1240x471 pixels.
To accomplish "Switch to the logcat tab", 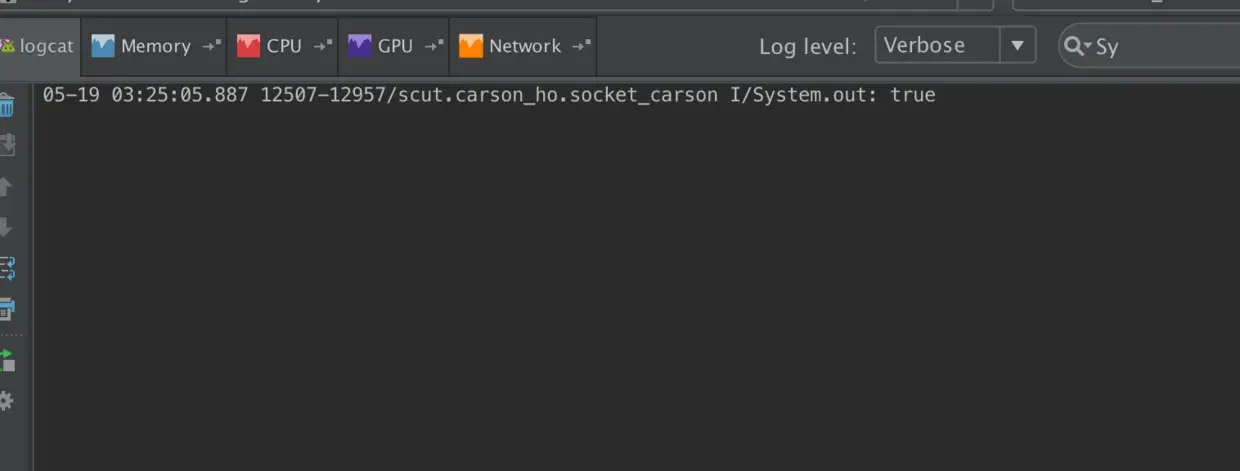I will pyautogui.click(x=38, y=46).
